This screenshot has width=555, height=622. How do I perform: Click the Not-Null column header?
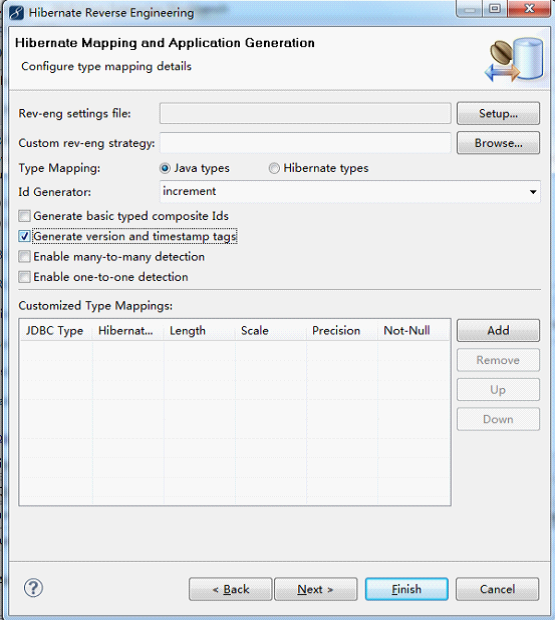[x=414, y=330]
